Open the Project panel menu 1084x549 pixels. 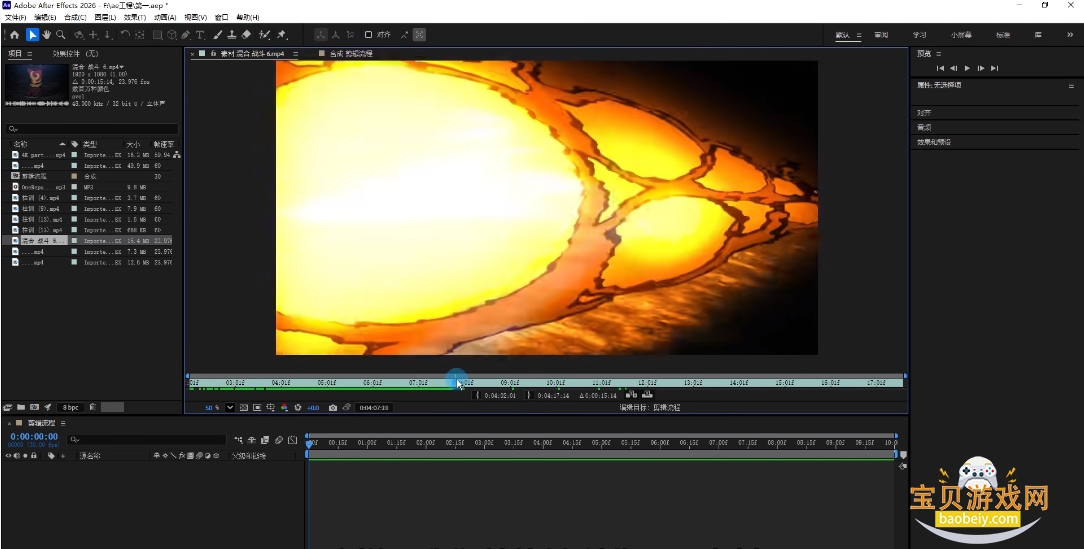coord(30,53)
